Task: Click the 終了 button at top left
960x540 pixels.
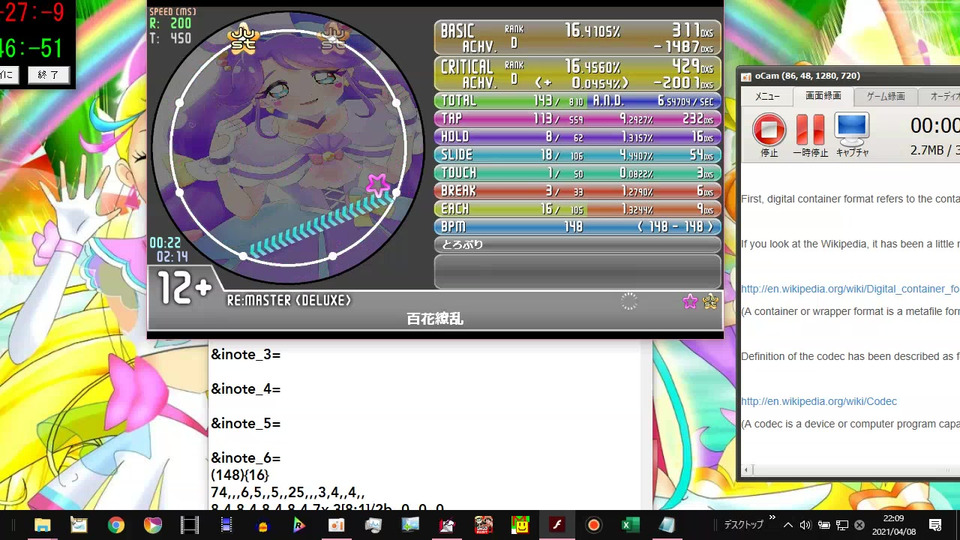Action: 48,75
